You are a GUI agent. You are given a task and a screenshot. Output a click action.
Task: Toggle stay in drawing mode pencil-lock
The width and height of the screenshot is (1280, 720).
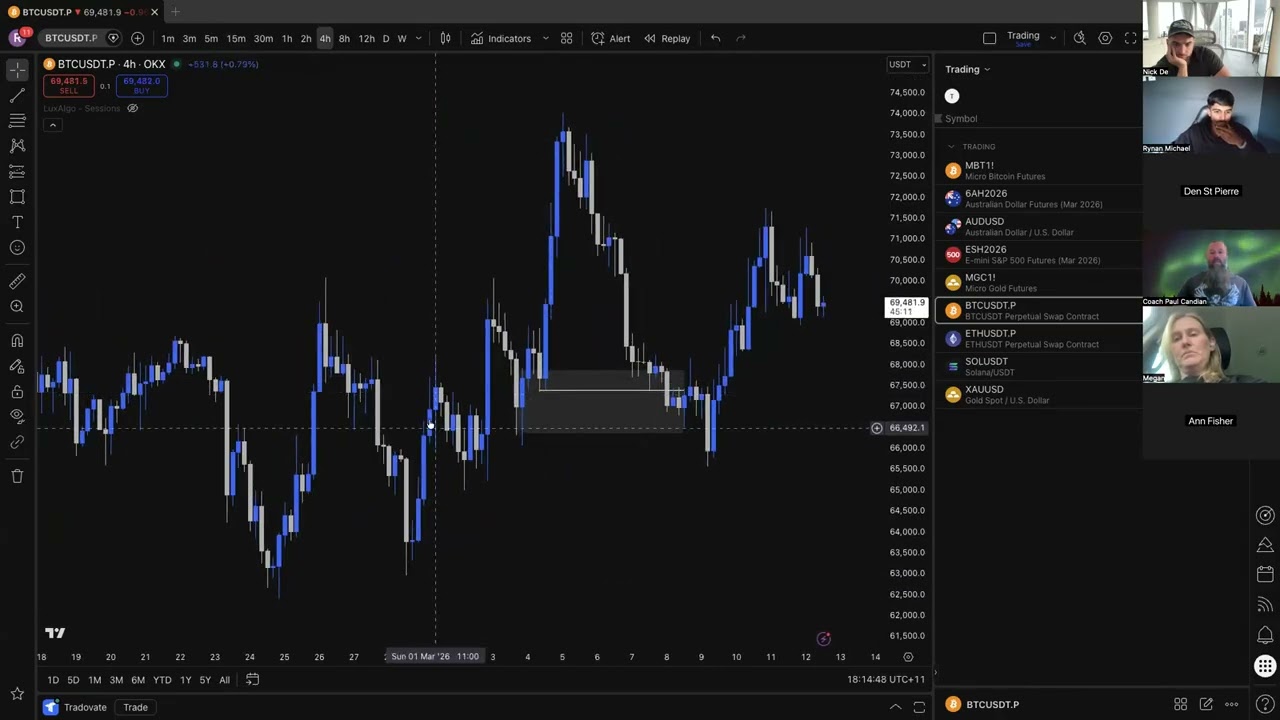pos(17,366)
